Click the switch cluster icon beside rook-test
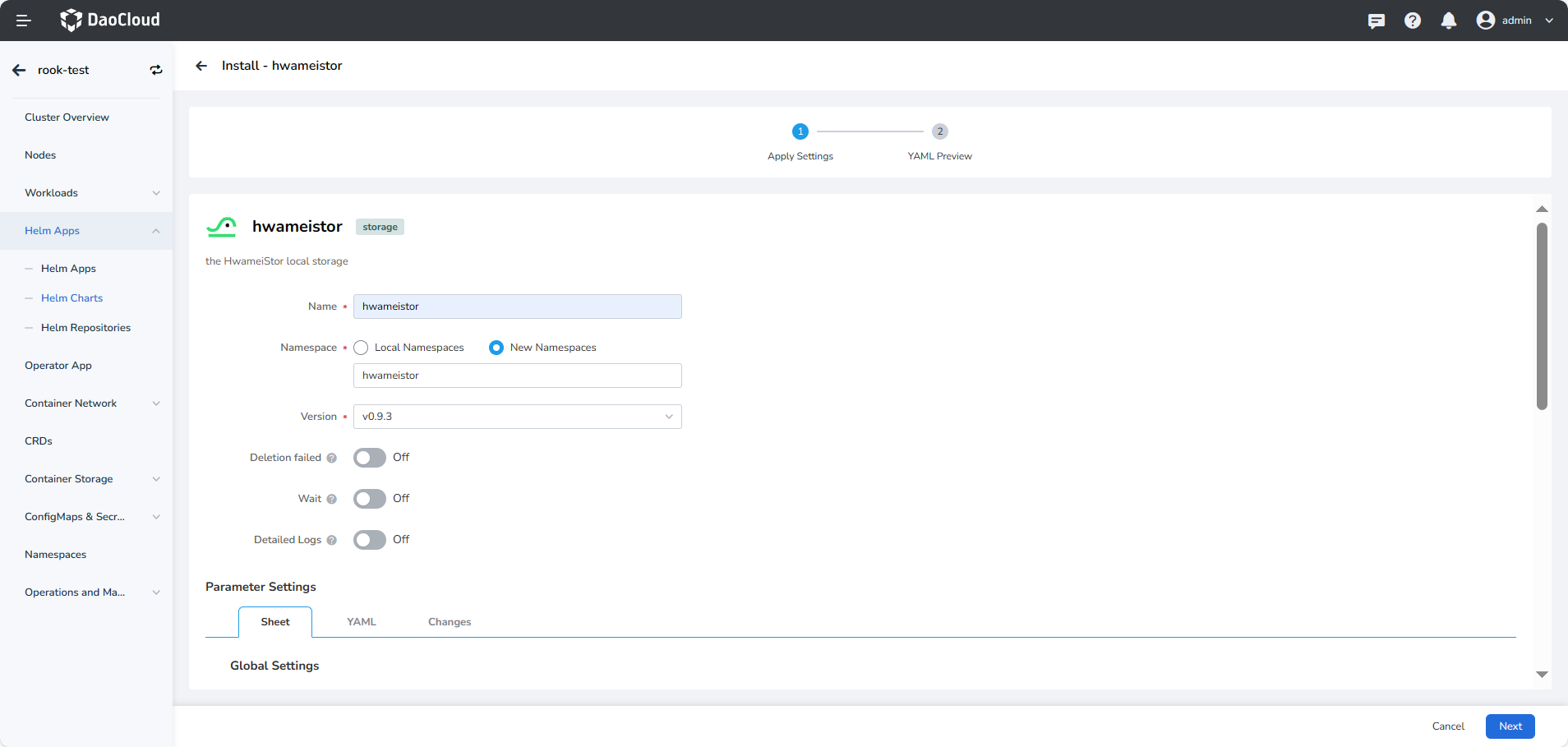Screen dimensions: 1568x747 155,71
